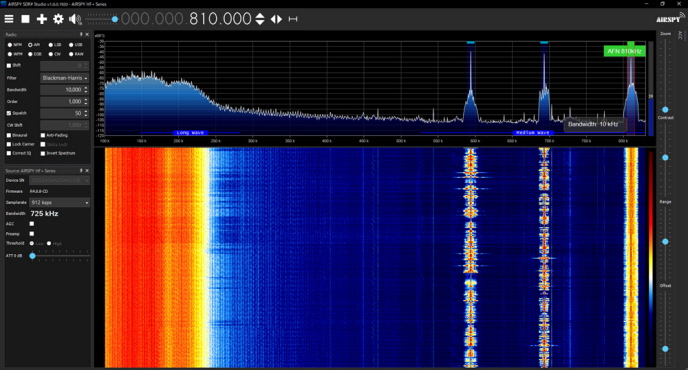Increase frequency with the up stepper arrow

click(260, 15)
